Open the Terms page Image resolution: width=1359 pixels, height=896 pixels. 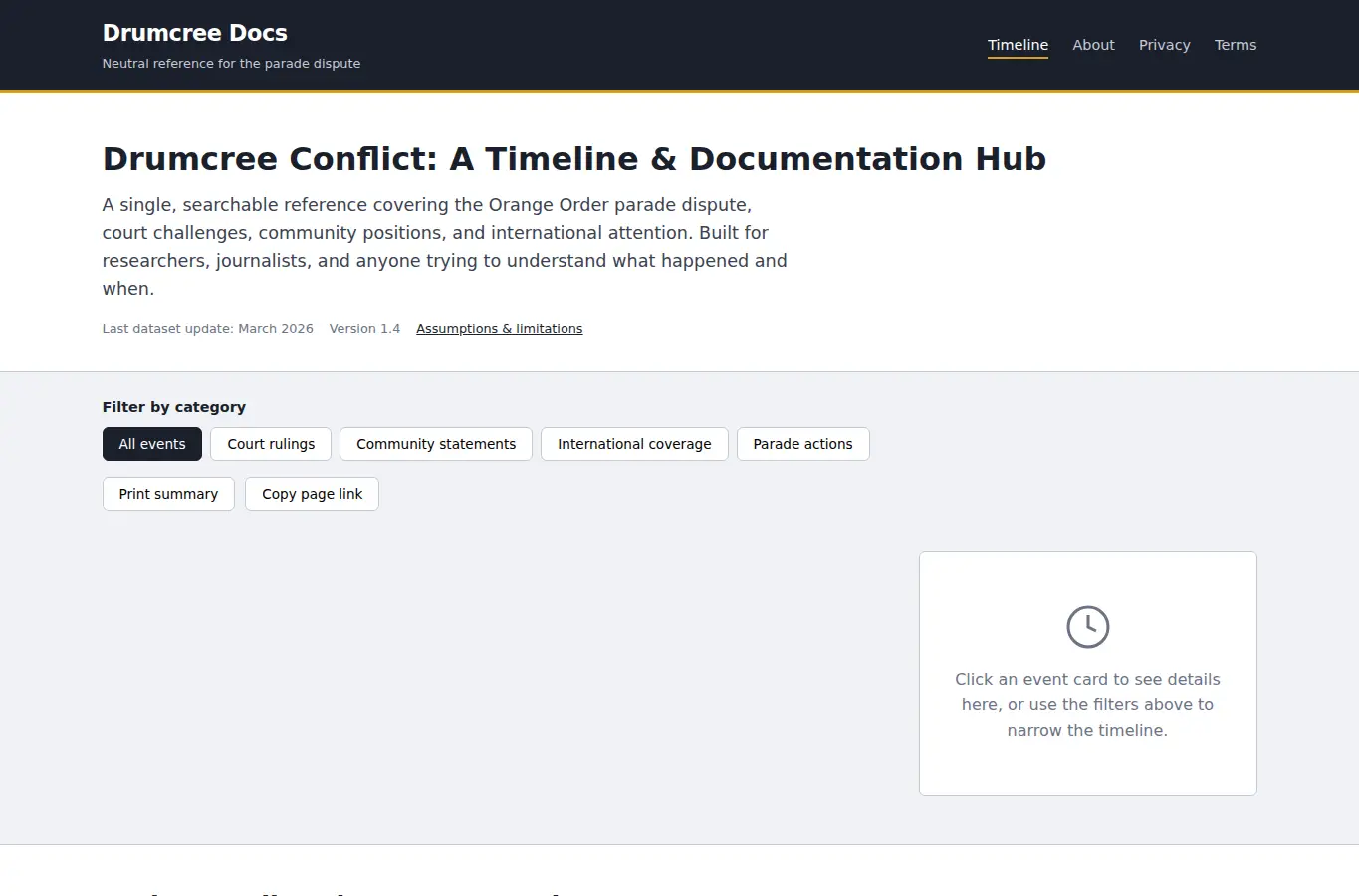point(1236,45)
